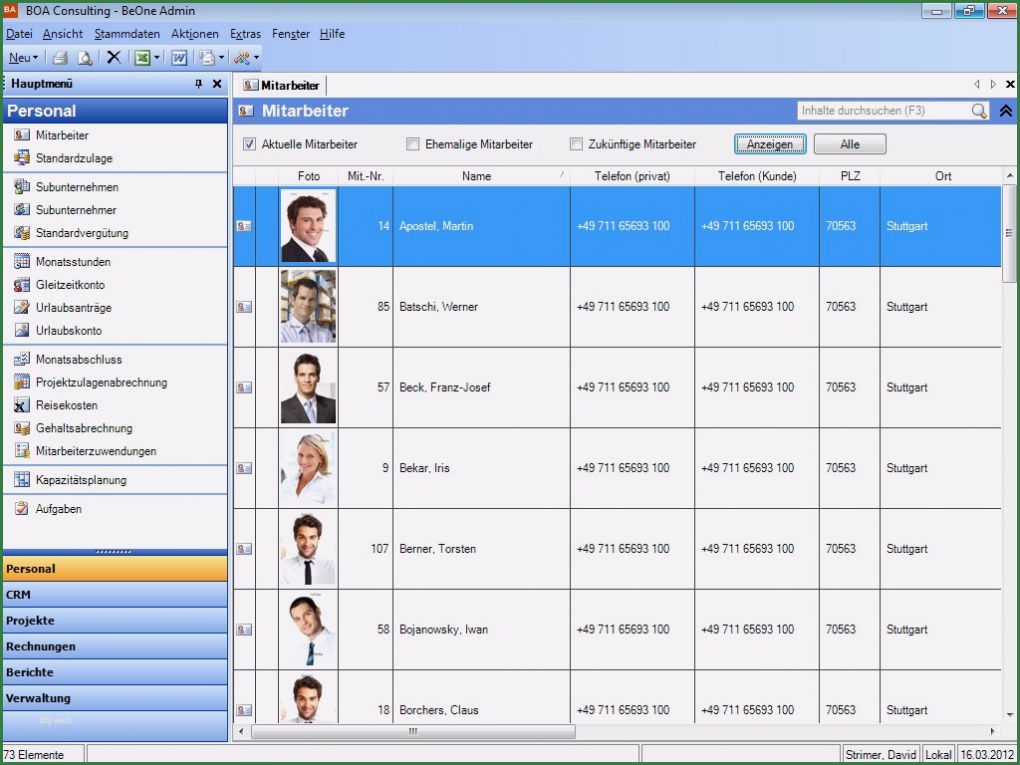Export to Excel via toolbar icon
Screen dimensions: 1020x765
[142, 58]
